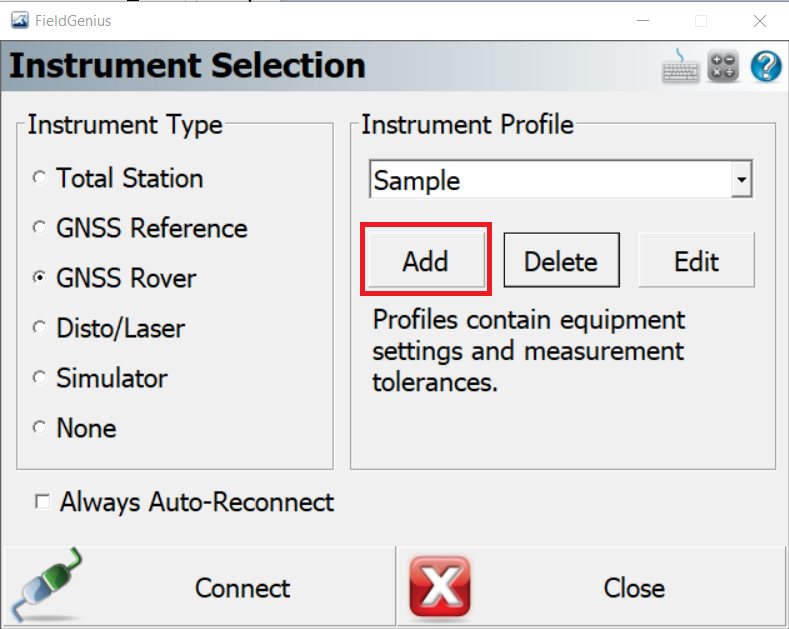Delete the selected instrument profile
This screenshot has width=789, height=629.
(562, 260)
